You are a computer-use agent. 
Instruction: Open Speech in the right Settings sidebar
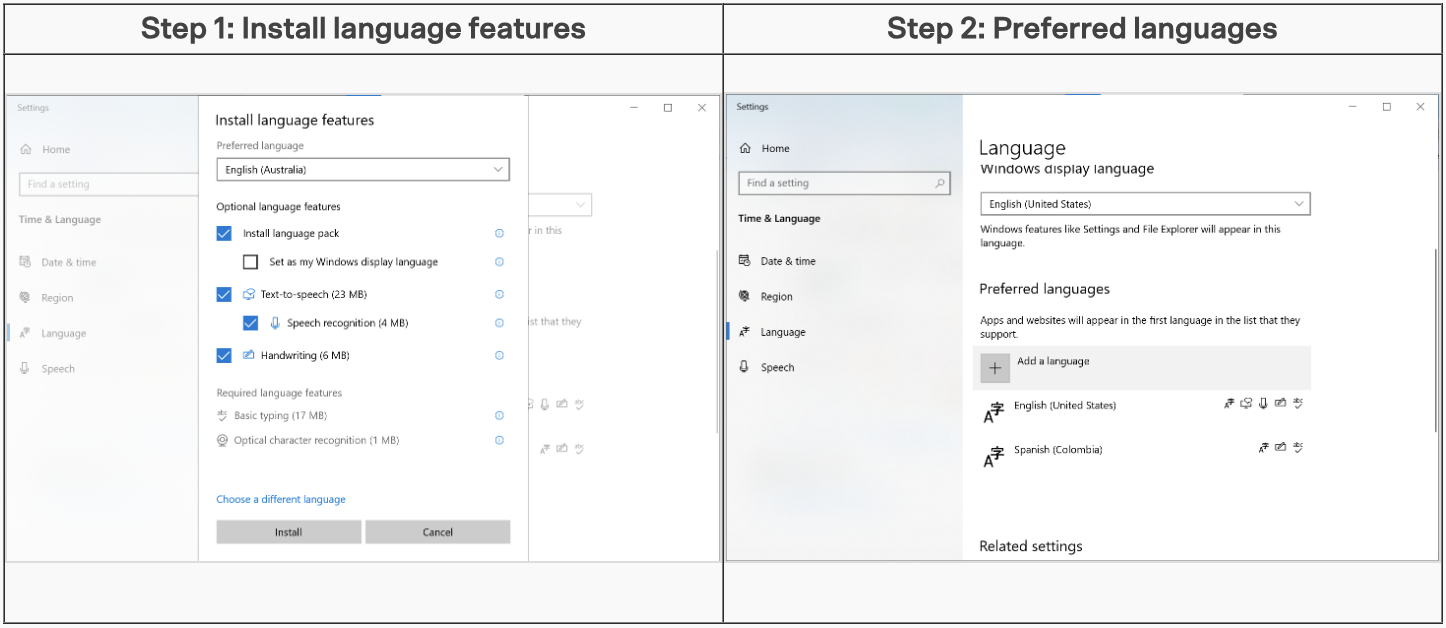[777, 368]
